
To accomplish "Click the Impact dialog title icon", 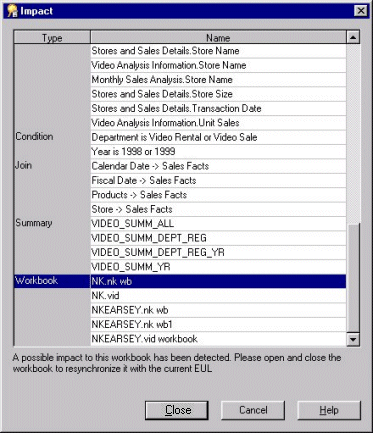I will tap(12, 11).
